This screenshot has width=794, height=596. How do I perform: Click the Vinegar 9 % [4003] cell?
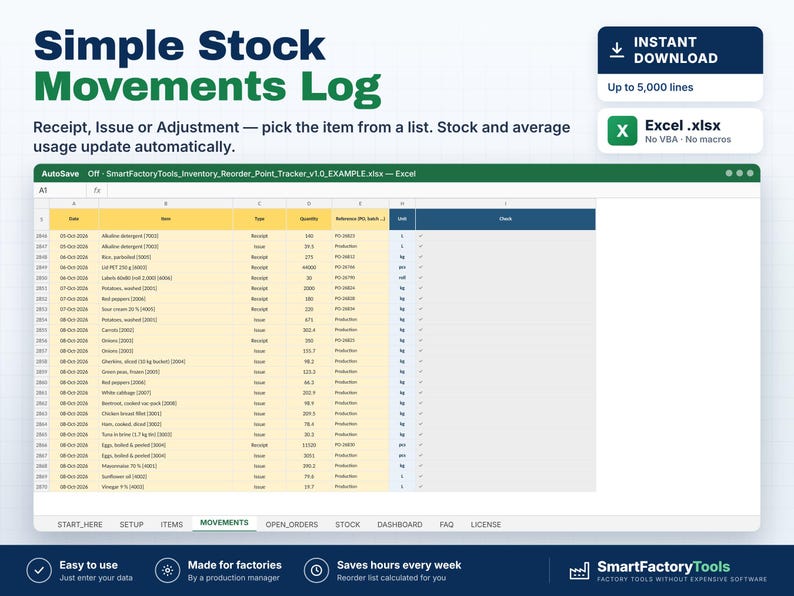(x=166, y=487)
